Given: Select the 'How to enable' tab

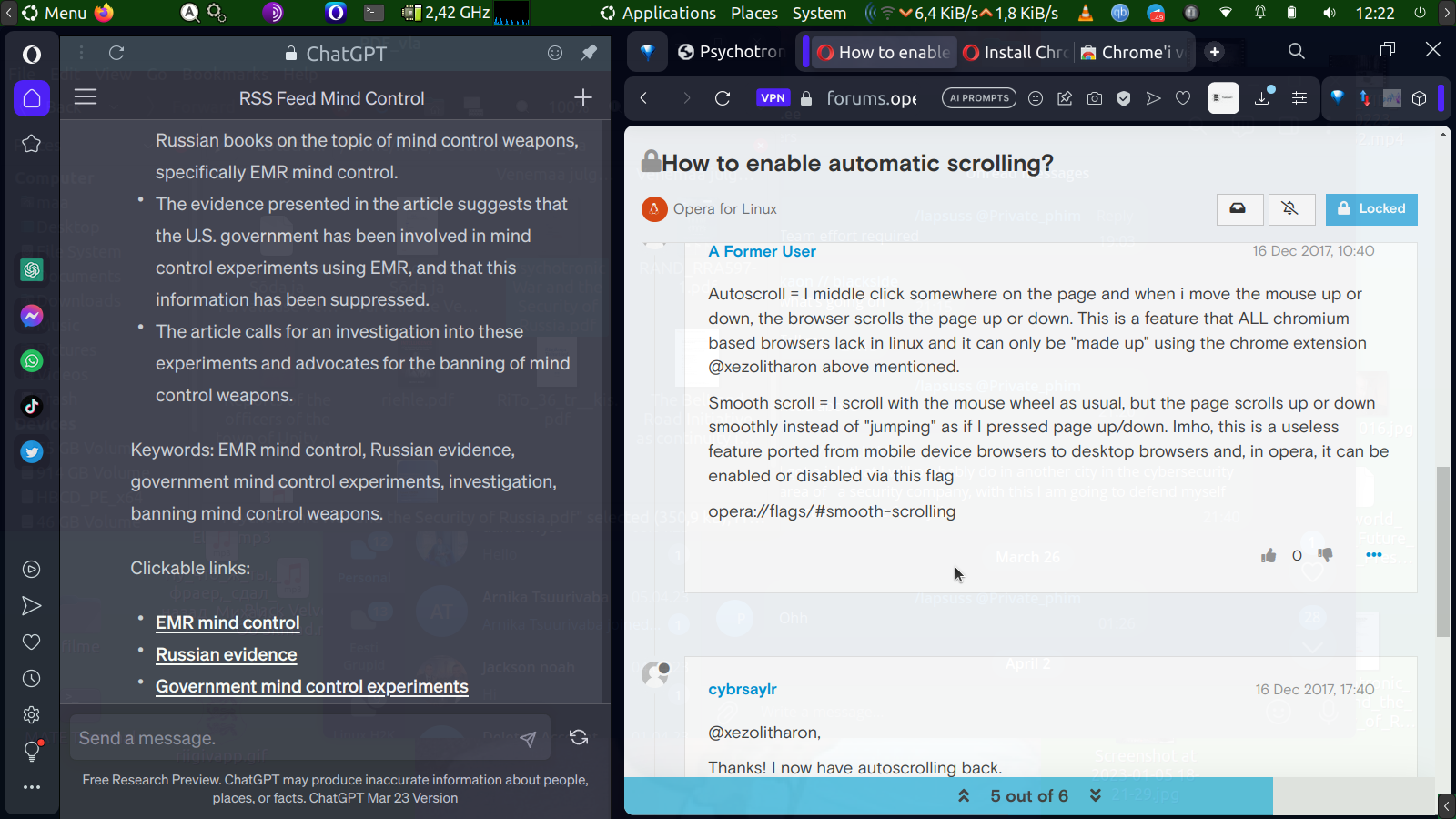Looking at the screenshot, I should point(884,53).
